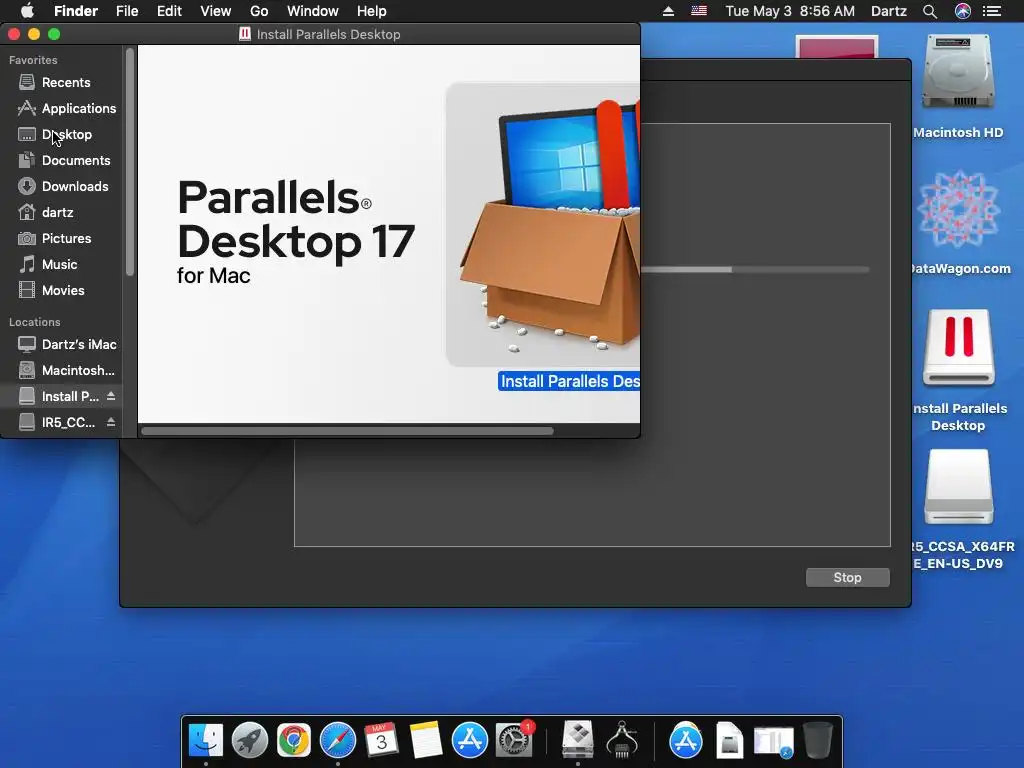
Task: Click the Parallels proxy icon in the title bar
Action: 245,34
